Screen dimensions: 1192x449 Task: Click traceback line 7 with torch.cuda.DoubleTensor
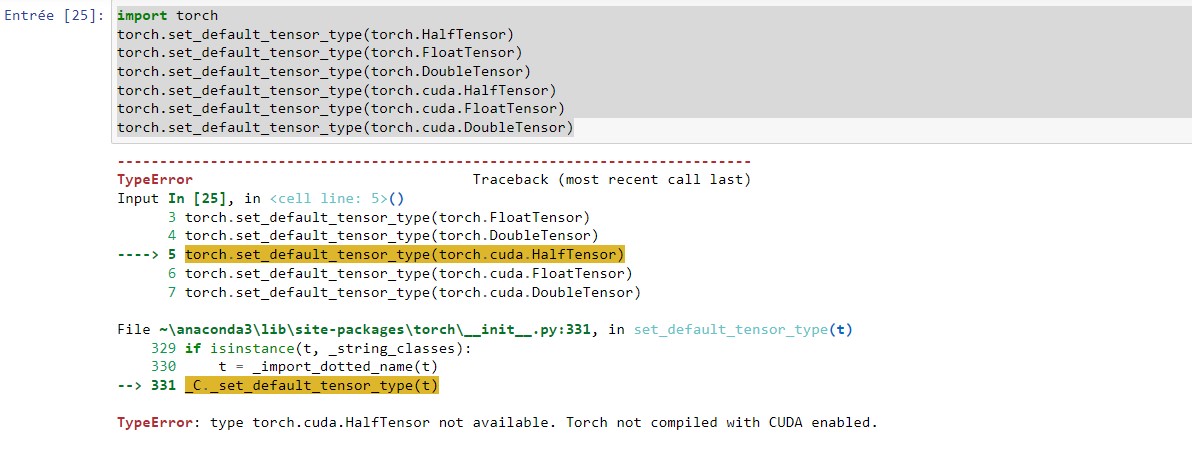pos(412,292)
